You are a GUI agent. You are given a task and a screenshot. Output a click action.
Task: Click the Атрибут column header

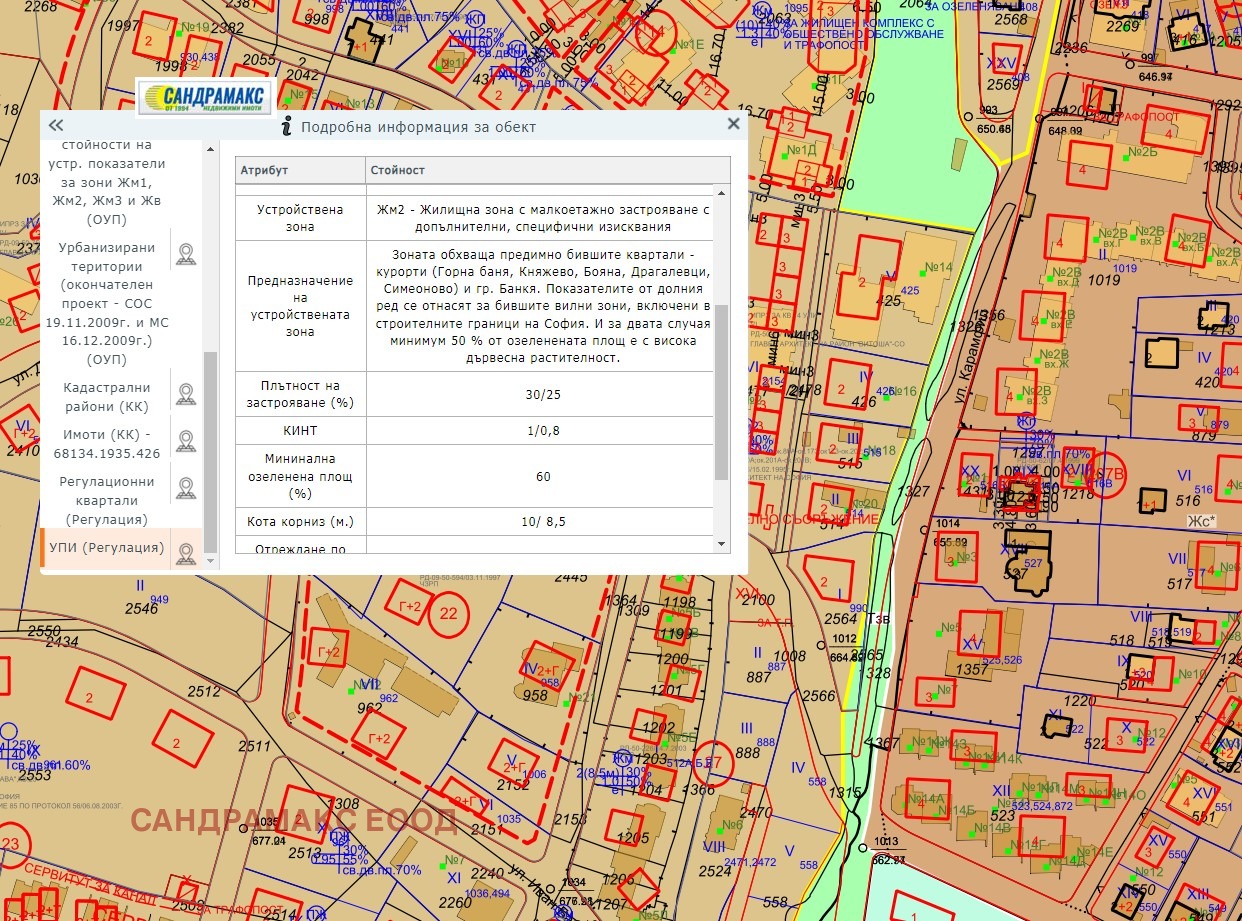pyautogui.click(x=264, y=171)
